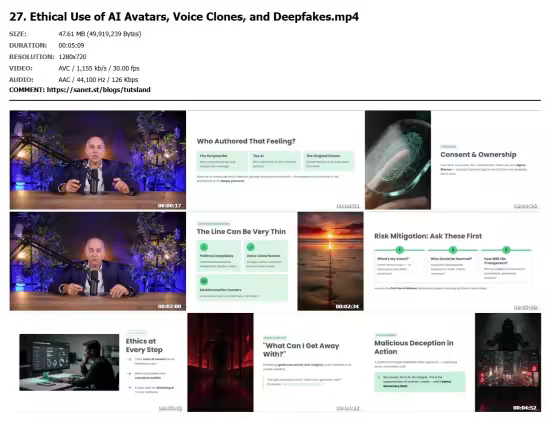Click the man at computer monitors photo
This screenshot has height=422, width=550.
(69, 362)
